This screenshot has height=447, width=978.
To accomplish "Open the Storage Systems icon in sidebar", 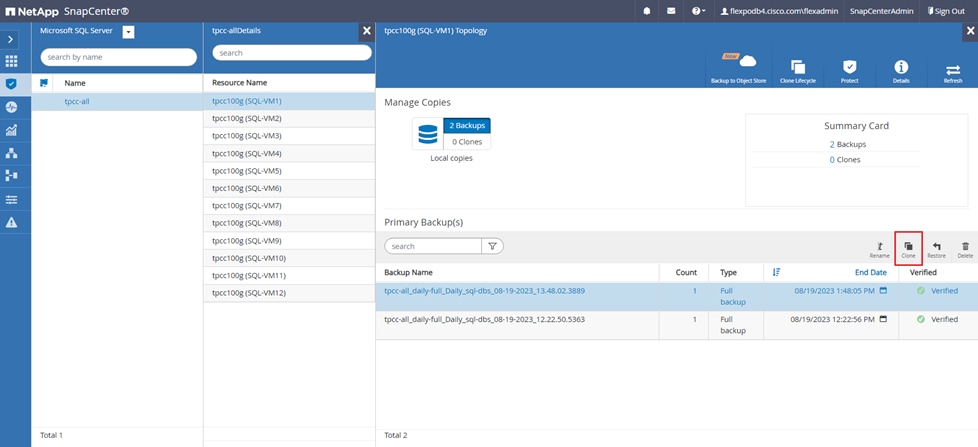I will coord(11,176).
